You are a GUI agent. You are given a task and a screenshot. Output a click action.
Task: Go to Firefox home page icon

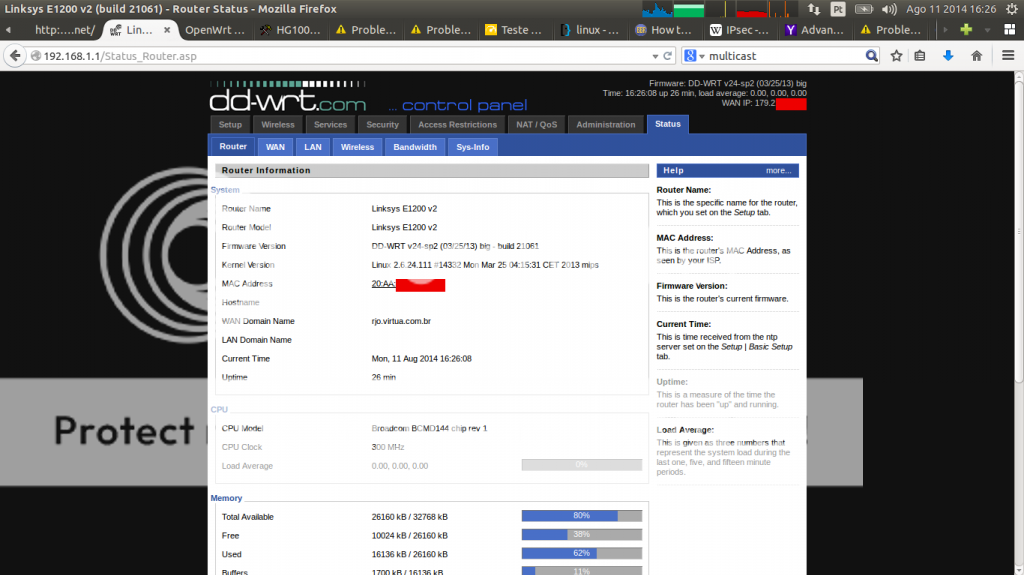(976, 56)
